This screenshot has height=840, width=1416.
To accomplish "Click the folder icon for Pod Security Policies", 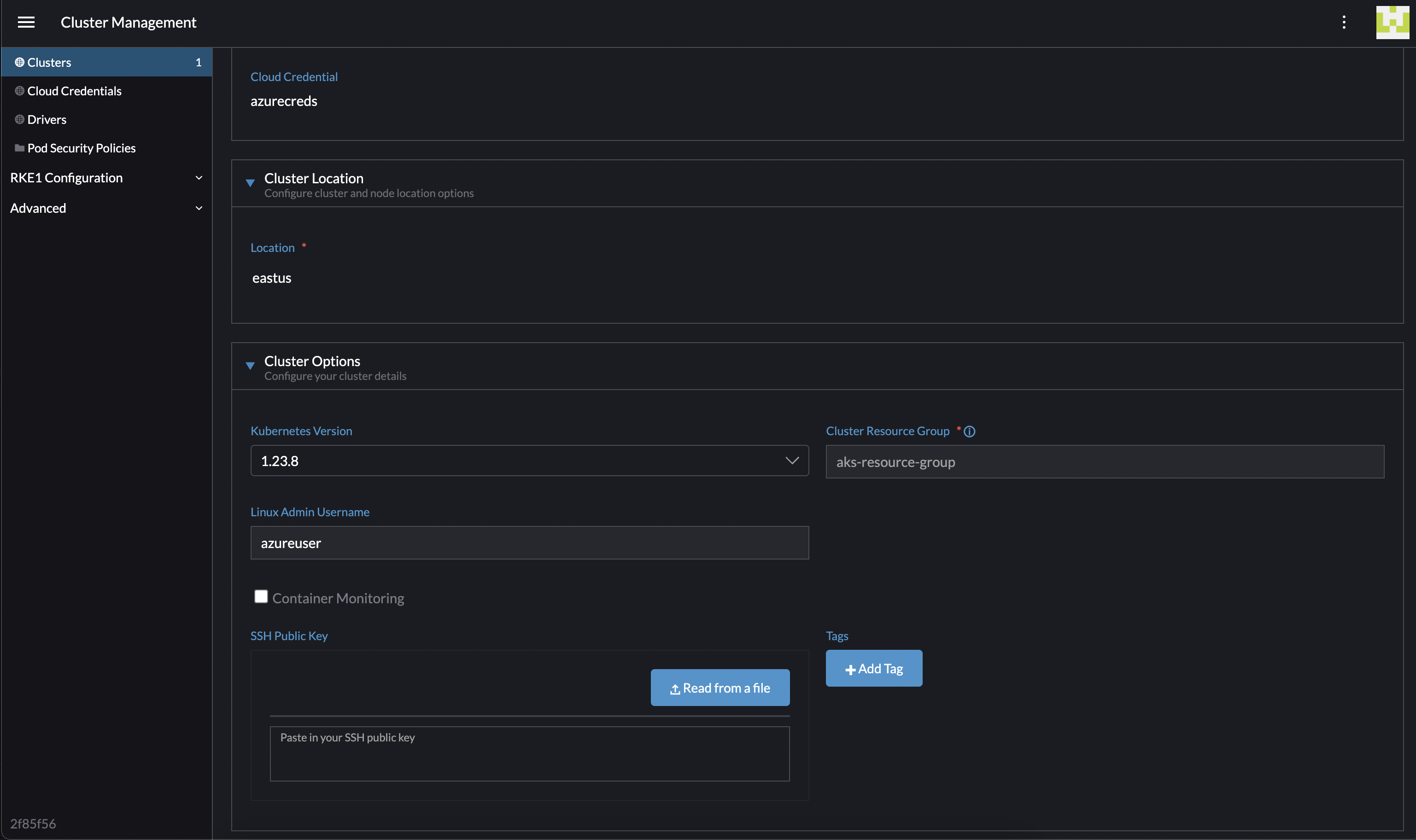I will 19,148.
